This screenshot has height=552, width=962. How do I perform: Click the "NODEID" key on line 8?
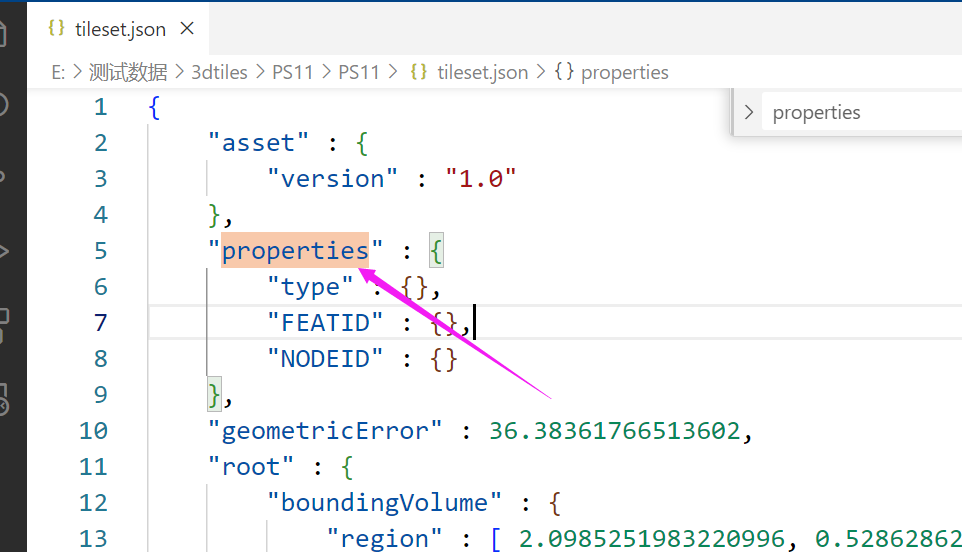(x=325, y=359)
